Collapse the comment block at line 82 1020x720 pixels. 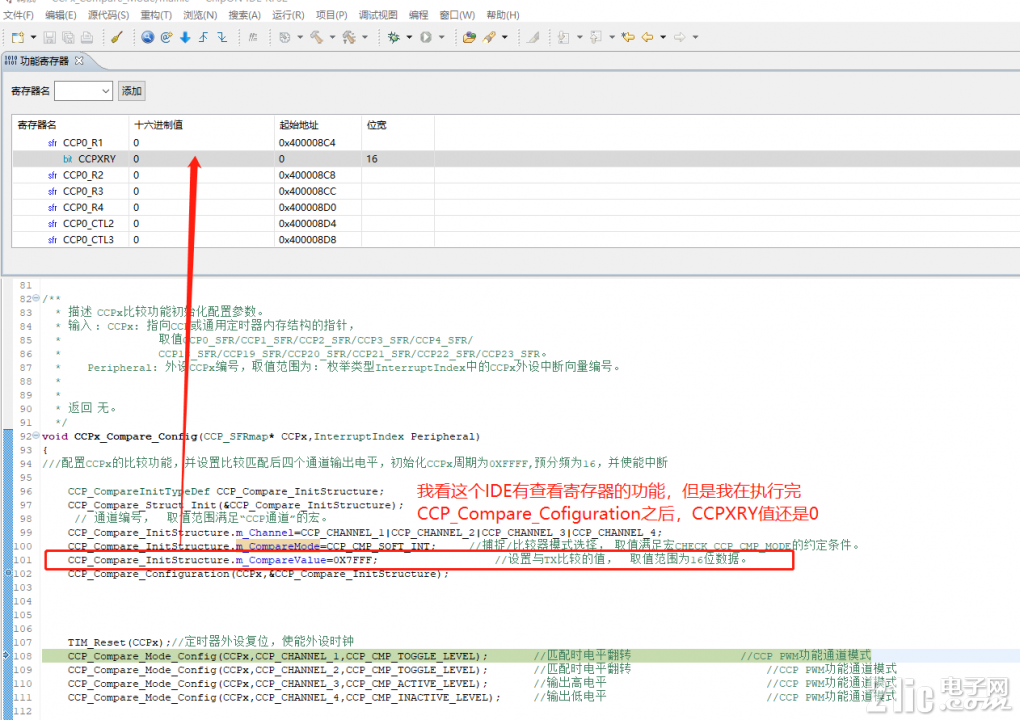[x=36, y=299]
